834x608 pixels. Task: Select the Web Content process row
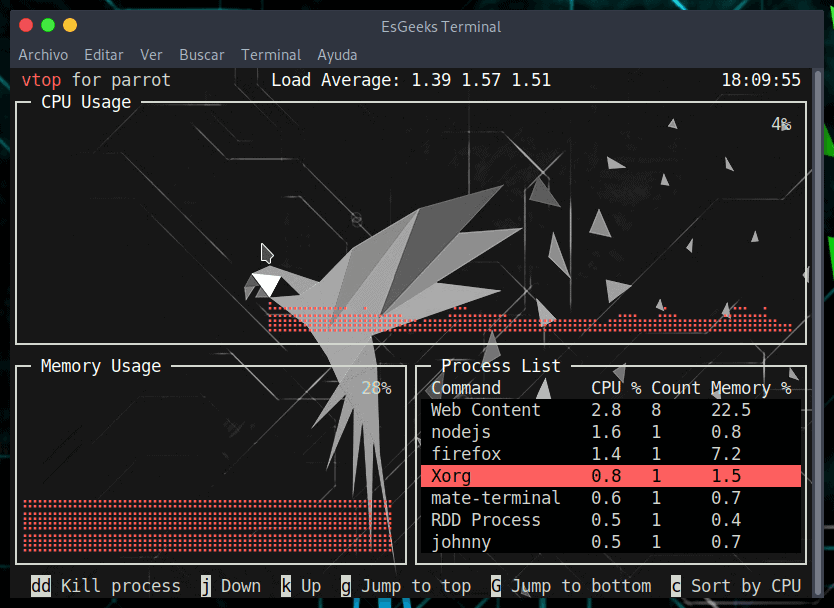611,410
